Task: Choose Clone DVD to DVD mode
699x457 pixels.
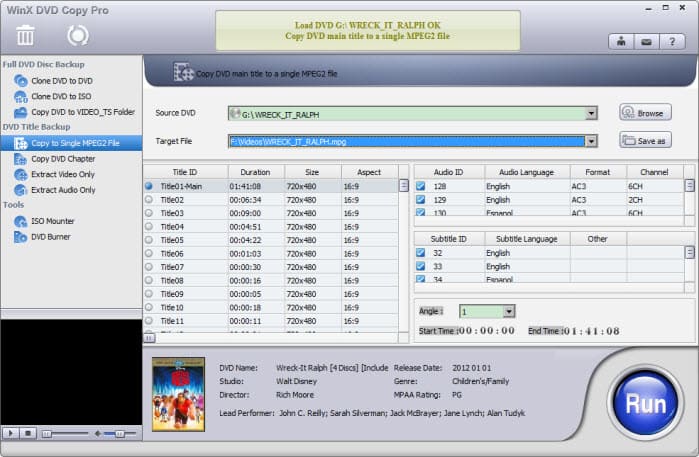Action: [62, 81]
